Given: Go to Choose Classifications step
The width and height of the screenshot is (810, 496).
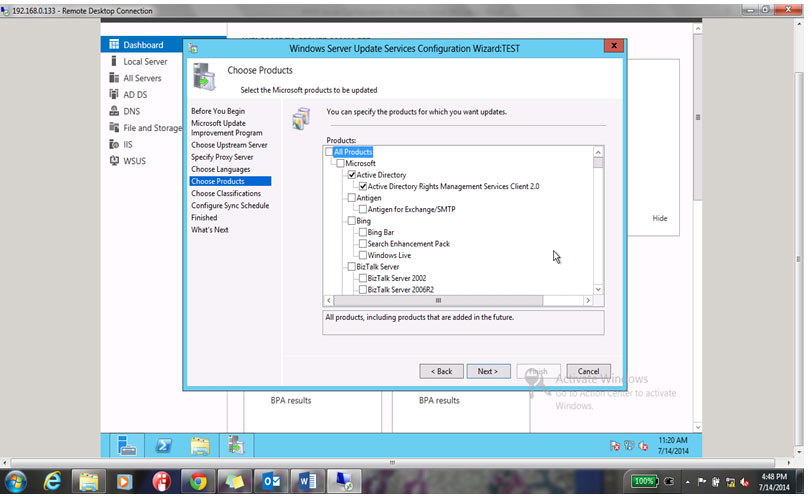Looking at the screenshot, I should [x=226, y=193].
